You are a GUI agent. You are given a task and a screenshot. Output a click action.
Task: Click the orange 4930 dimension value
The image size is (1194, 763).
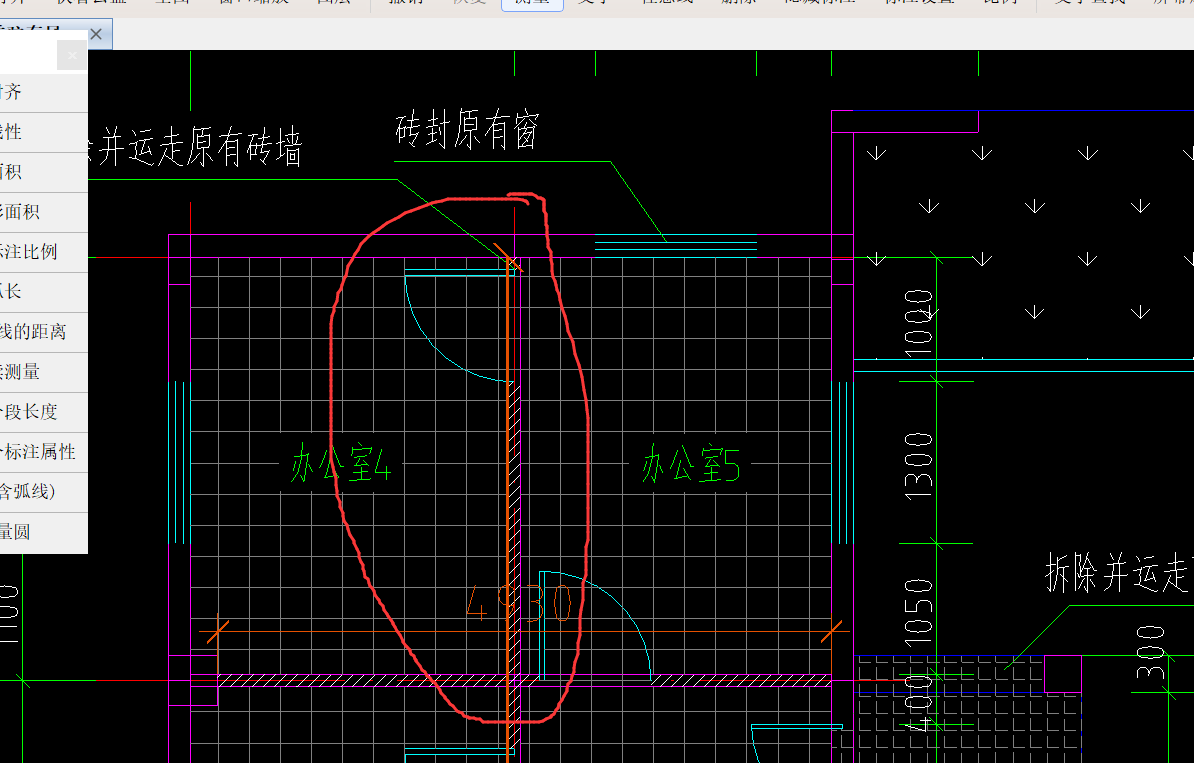point(519,603)
